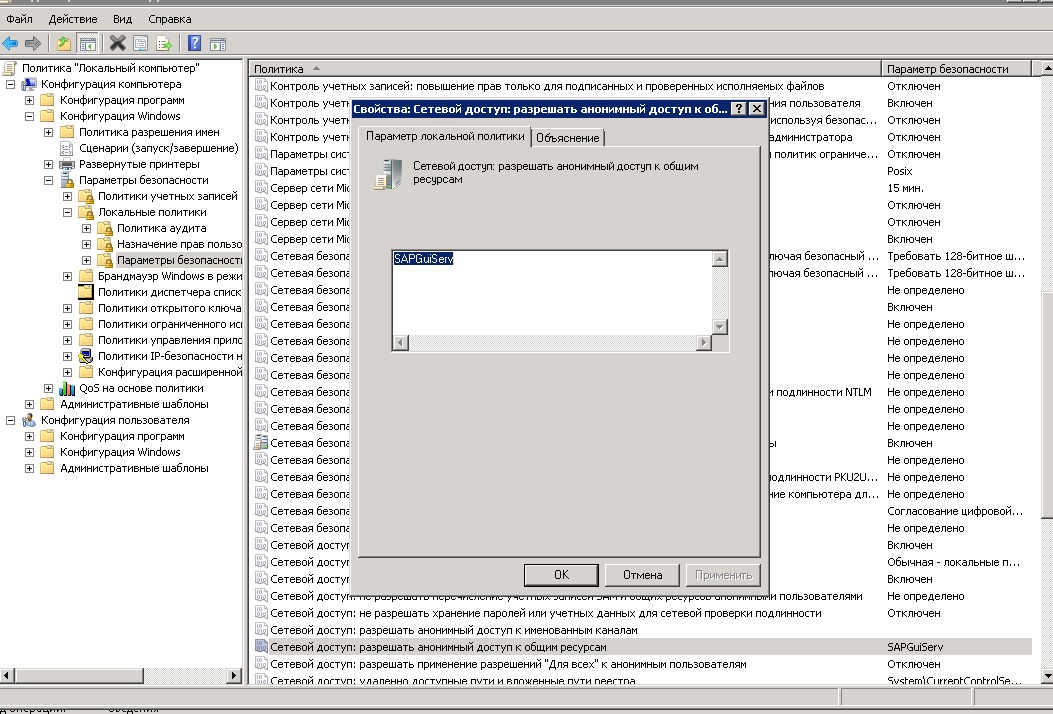Click the Политики IP-безопасности icon
Image resolution: width=1053 pixels, height=714 pixels.
point(85,356)
